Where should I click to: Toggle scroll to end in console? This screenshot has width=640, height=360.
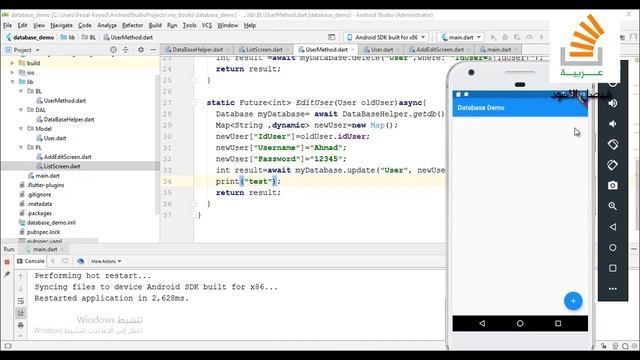point(21,313)
